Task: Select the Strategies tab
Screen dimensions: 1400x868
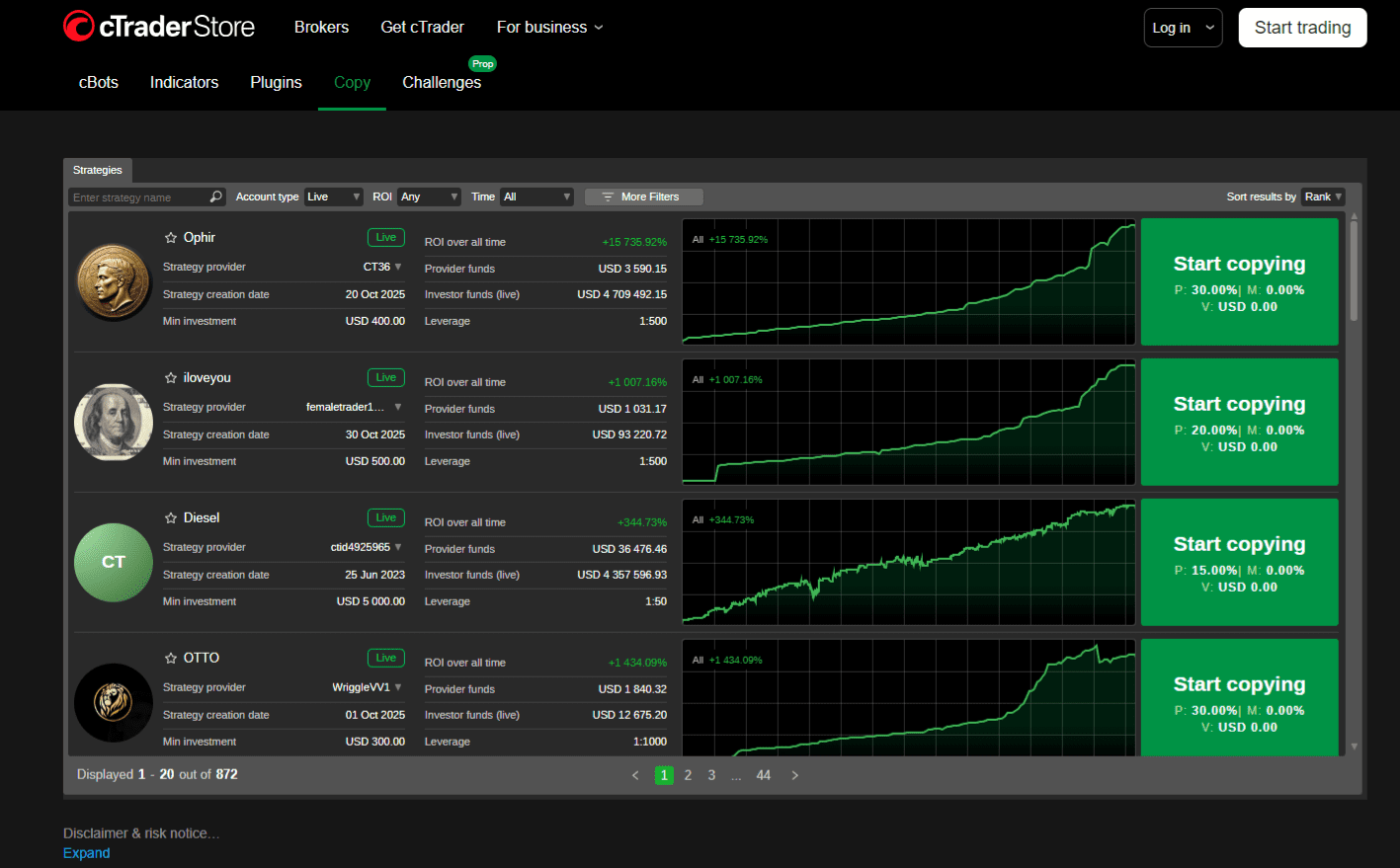Action: [x=98, y=170]
